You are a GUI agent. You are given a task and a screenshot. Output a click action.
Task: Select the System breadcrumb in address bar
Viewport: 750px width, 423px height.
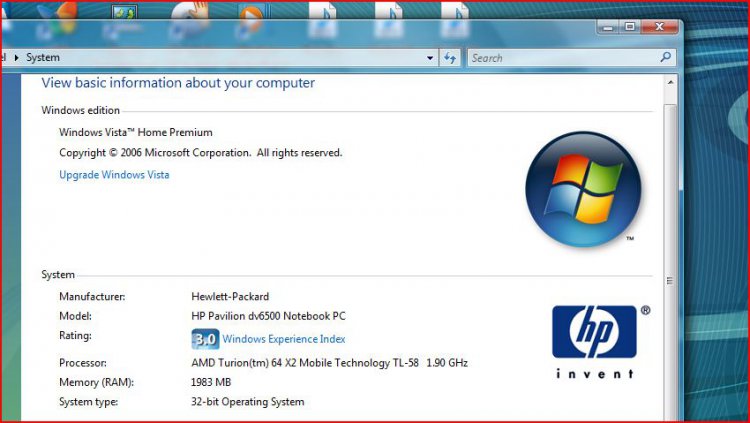click(x=43, y=57)
